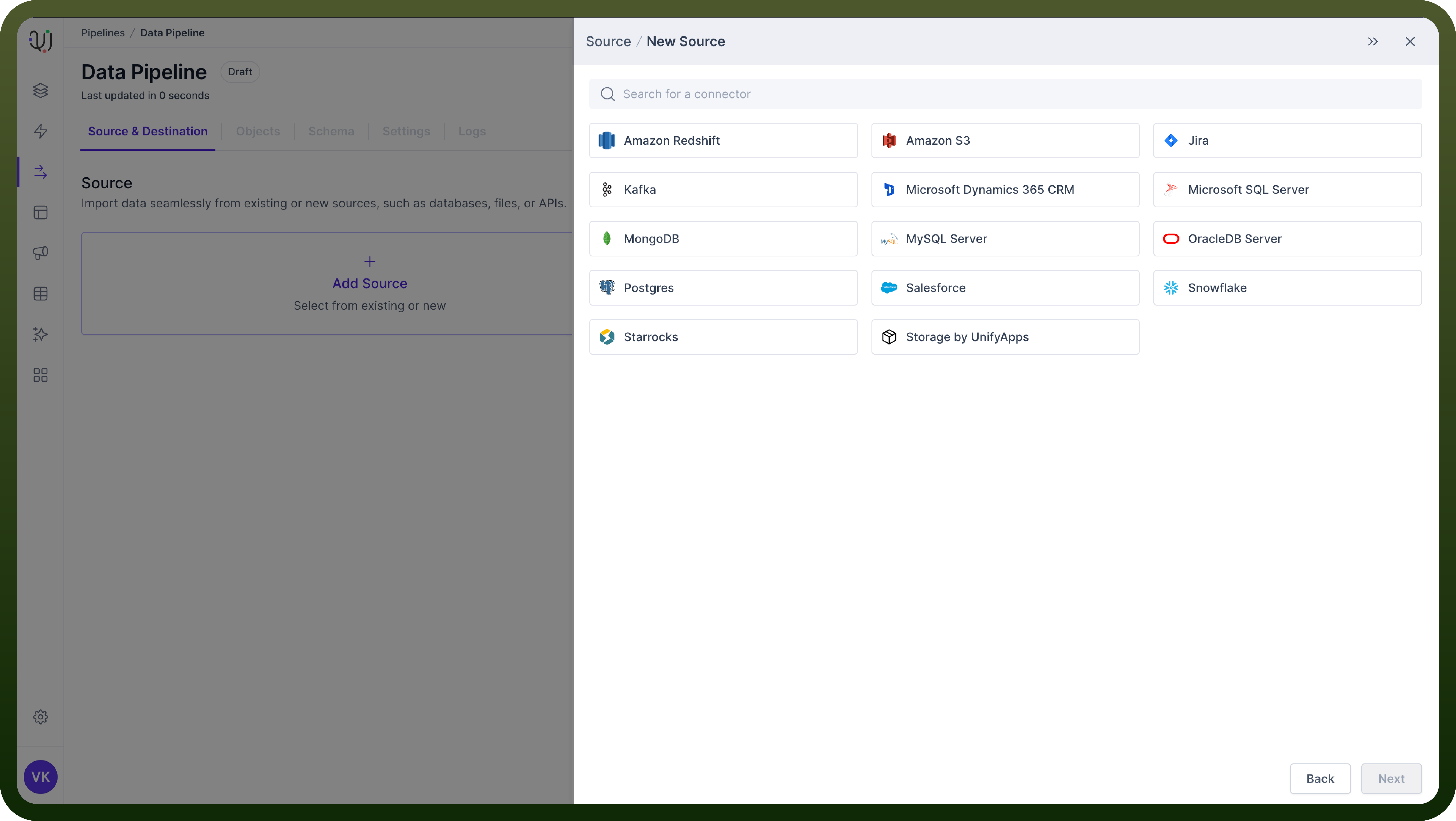Click the Salesforce cloud icon

click(x=889, y=288)
